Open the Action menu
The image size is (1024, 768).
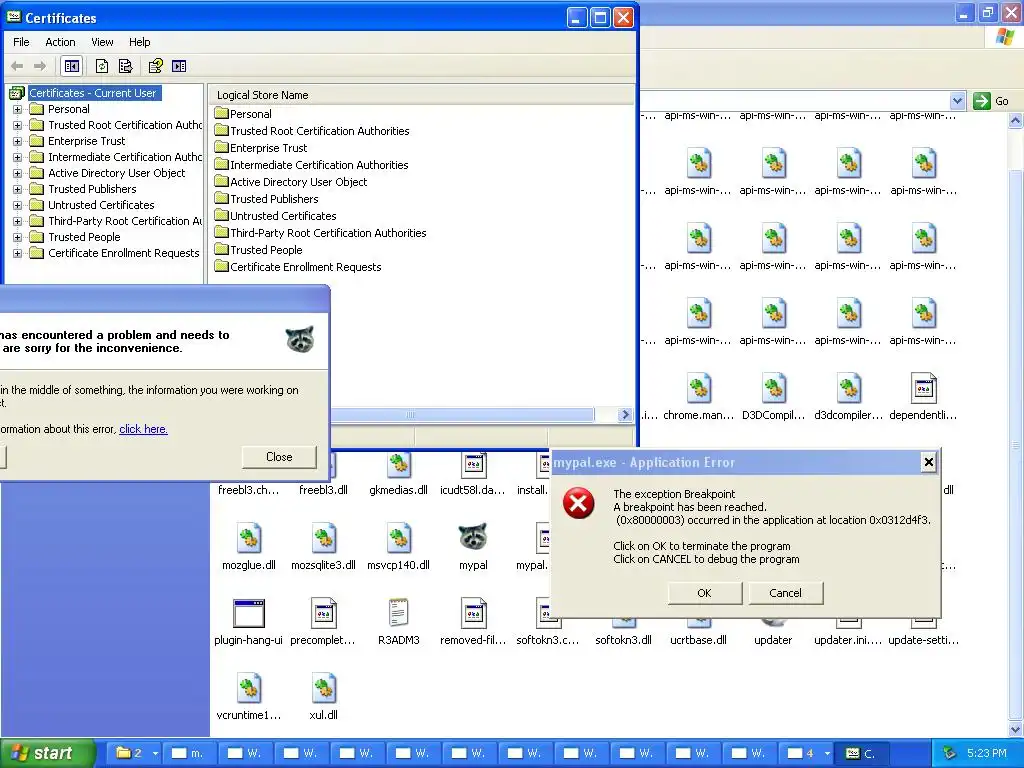pos(60,42)
